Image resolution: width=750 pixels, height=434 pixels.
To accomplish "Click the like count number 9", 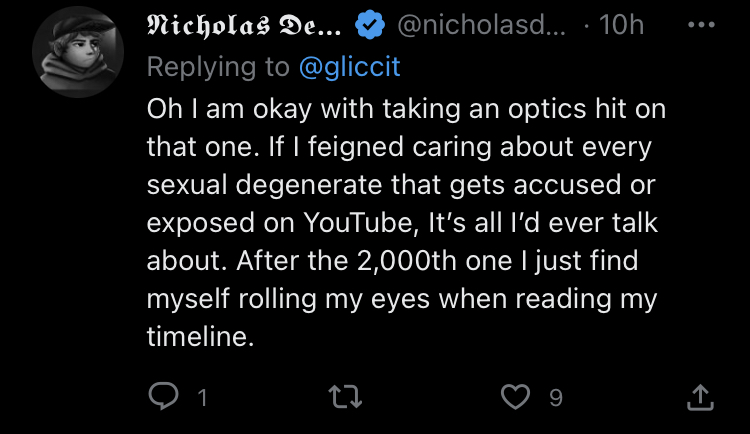I will coord(555,398).
